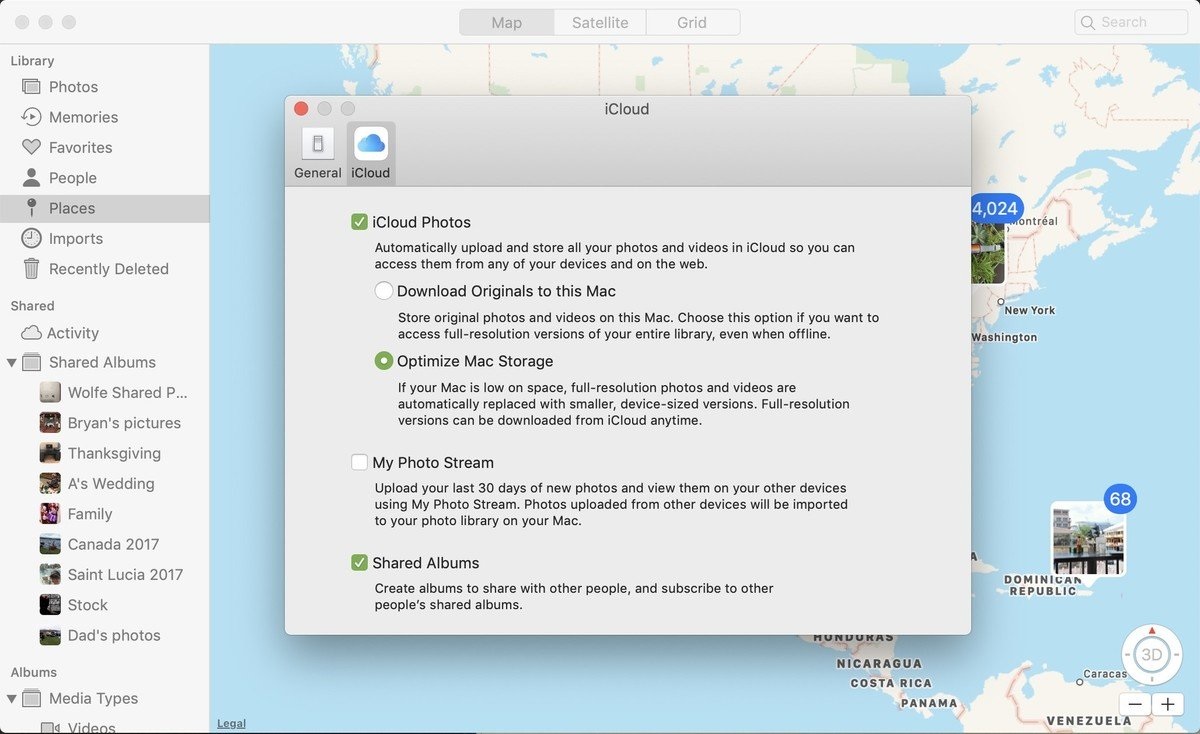Zoom in with the plus button
This screenshot has height=734, width=1200.
[x=1167, y=704]
